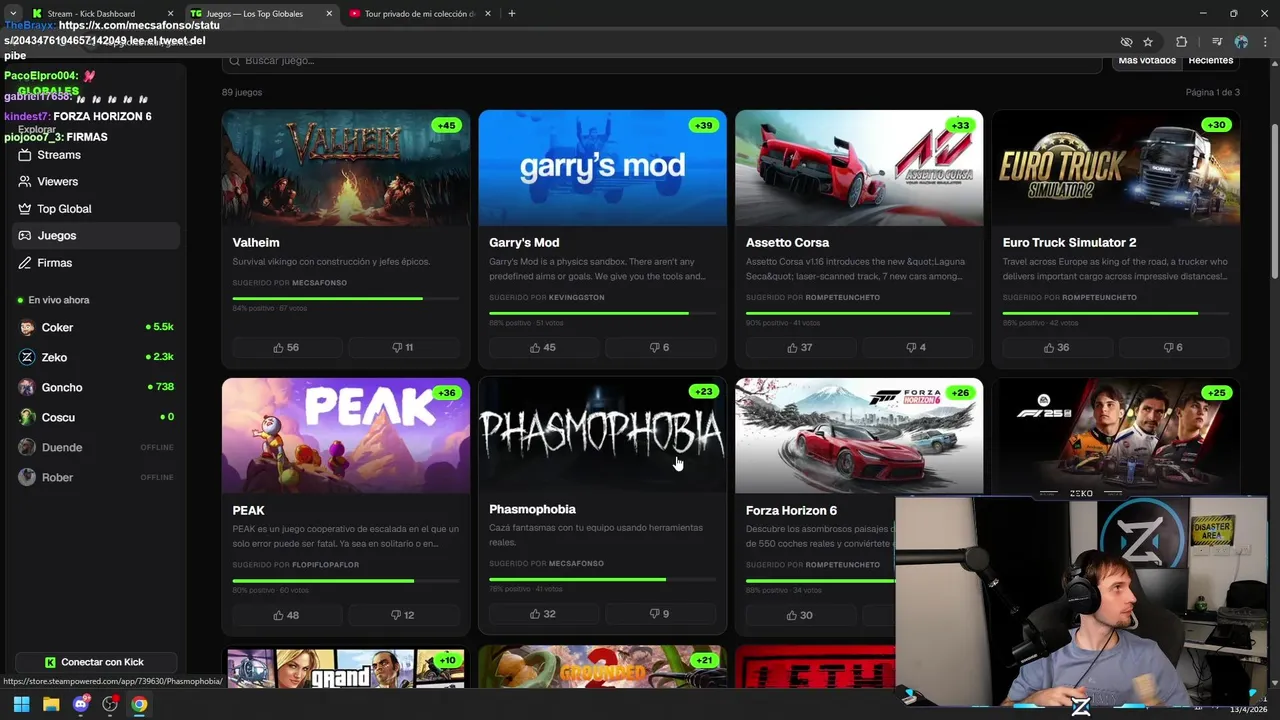Open the Euro Truck Simulator 2 thumbnail
The height and width of the screenshot is (720, 1280).
tap(1116, 168)
